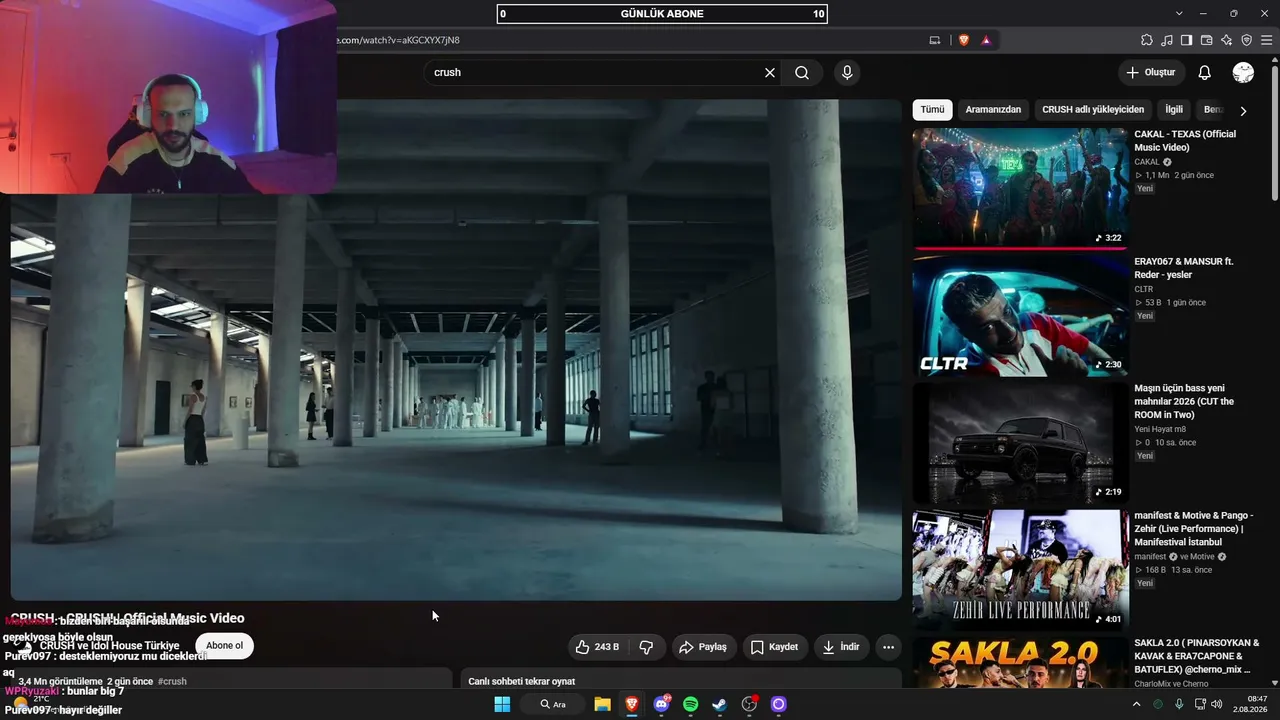Open Steam from the taskbar

click(720, 704)
